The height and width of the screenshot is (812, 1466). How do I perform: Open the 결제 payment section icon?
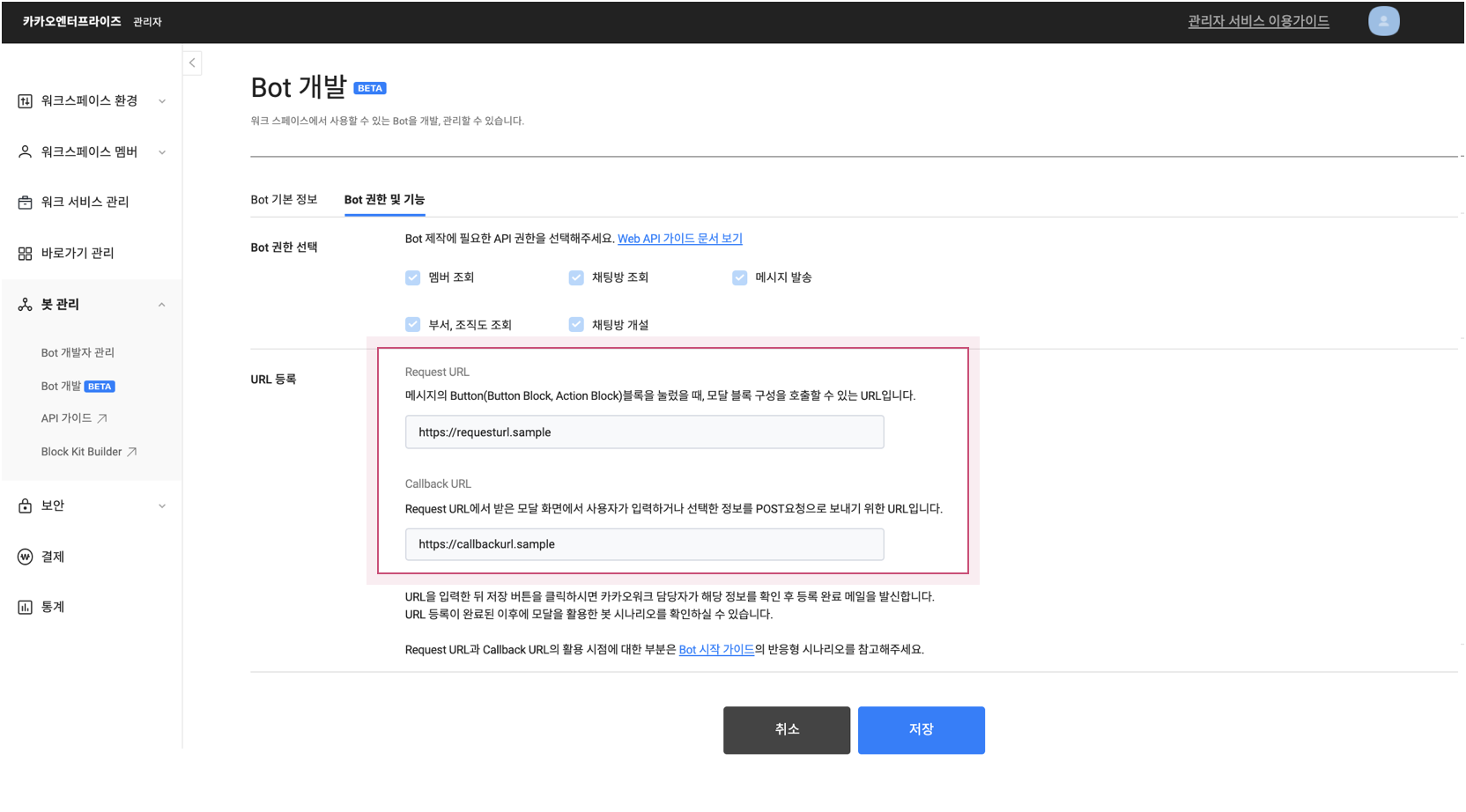click(25, 557)
